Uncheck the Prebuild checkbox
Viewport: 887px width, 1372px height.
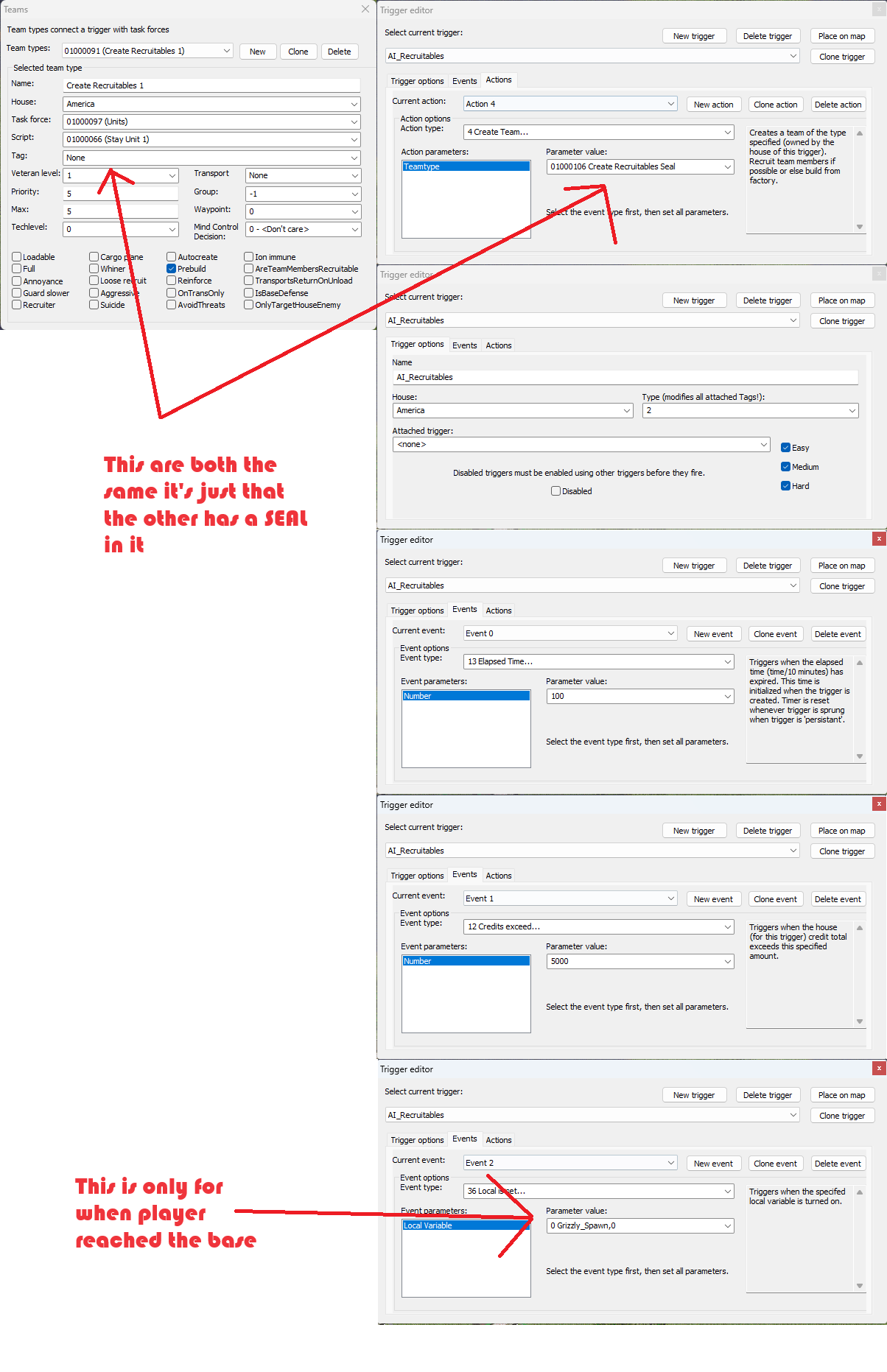coord(171,269)
